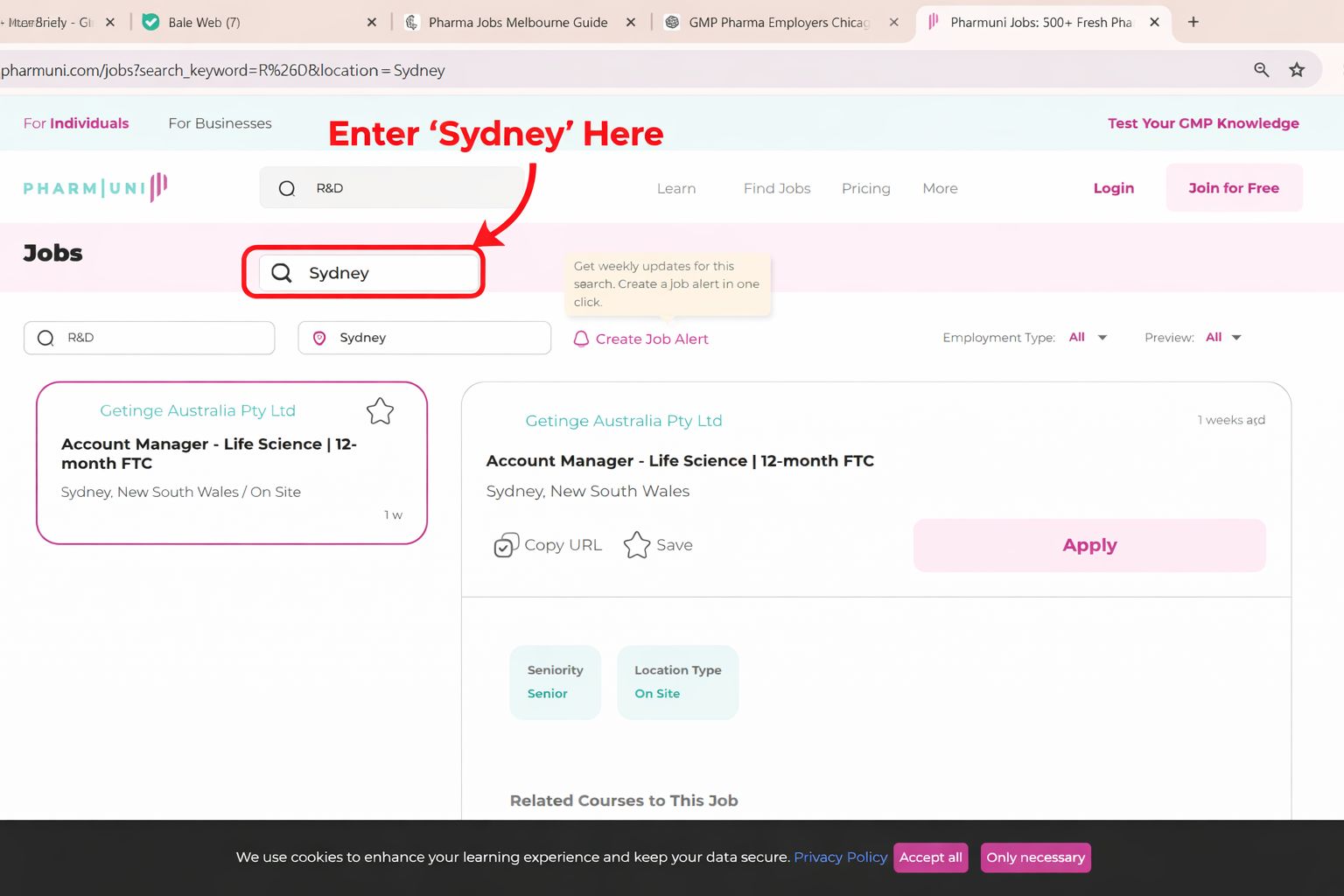Click the Create Job Alert bell icon
Screen dimensions: 1344x896
point(581,339)
